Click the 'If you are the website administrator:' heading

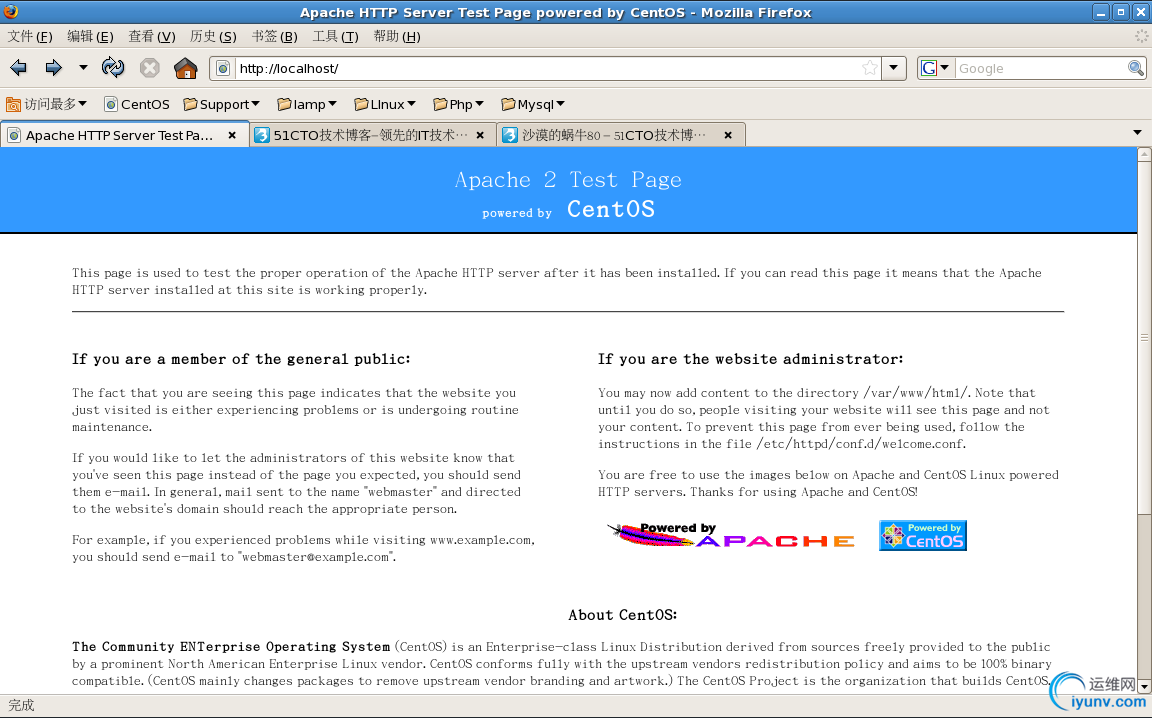(750, 359)
